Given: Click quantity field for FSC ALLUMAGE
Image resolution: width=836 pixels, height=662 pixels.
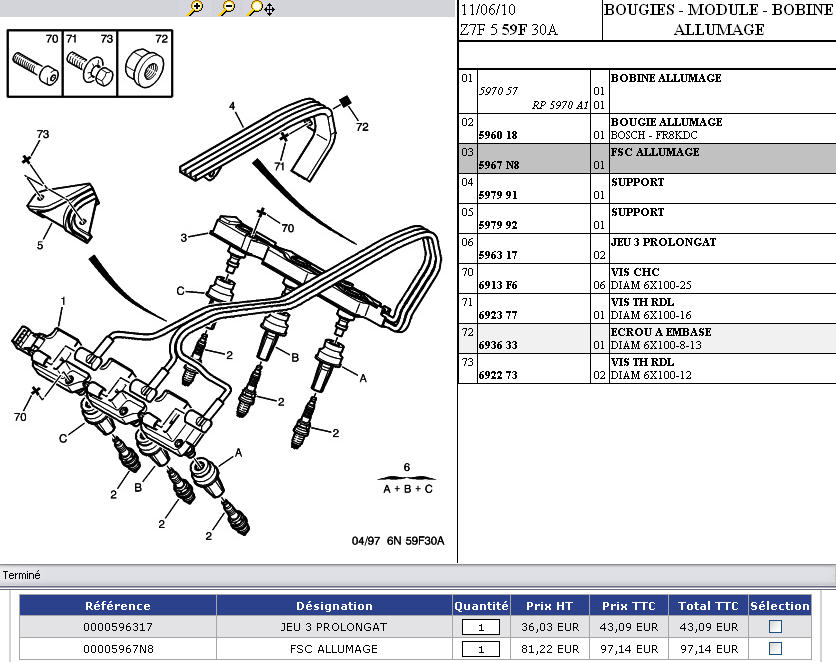Looking at the screenshot, I should 480,649.
